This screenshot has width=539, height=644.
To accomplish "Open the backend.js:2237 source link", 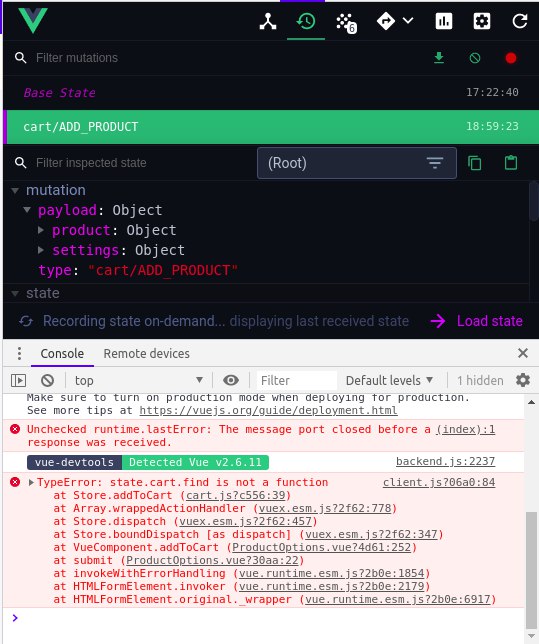I will (x=445, y=462).
